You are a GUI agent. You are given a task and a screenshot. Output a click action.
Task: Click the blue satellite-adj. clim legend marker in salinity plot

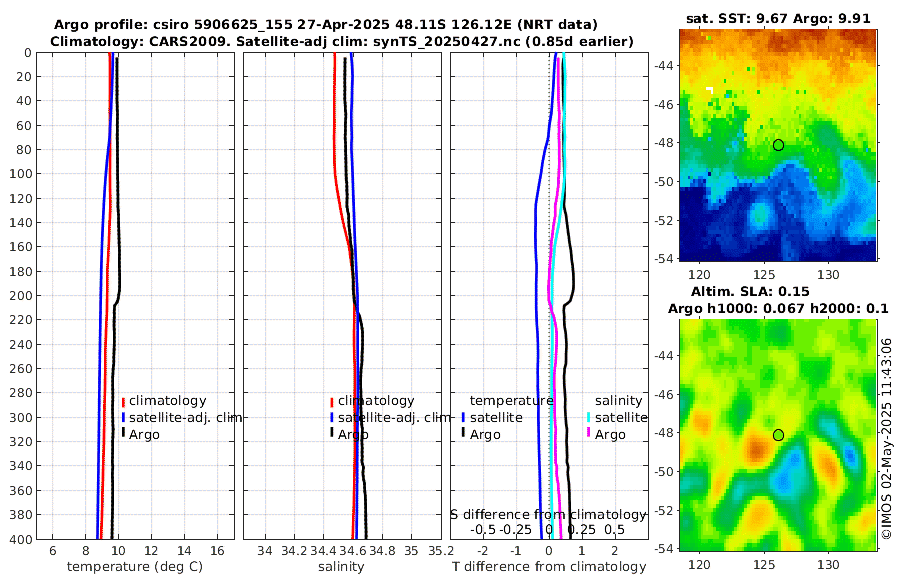(332, 417)
